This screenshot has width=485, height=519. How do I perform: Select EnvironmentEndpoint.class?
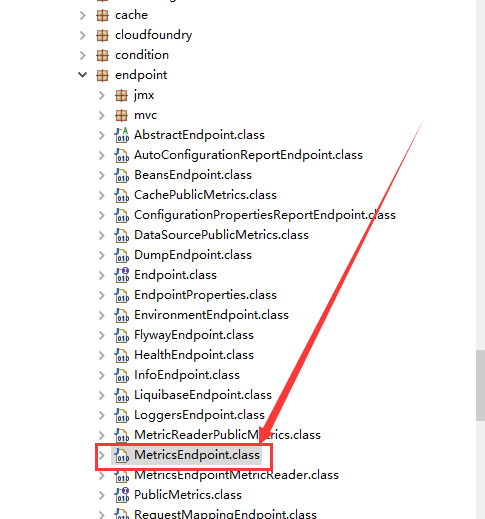pos(211,315)
